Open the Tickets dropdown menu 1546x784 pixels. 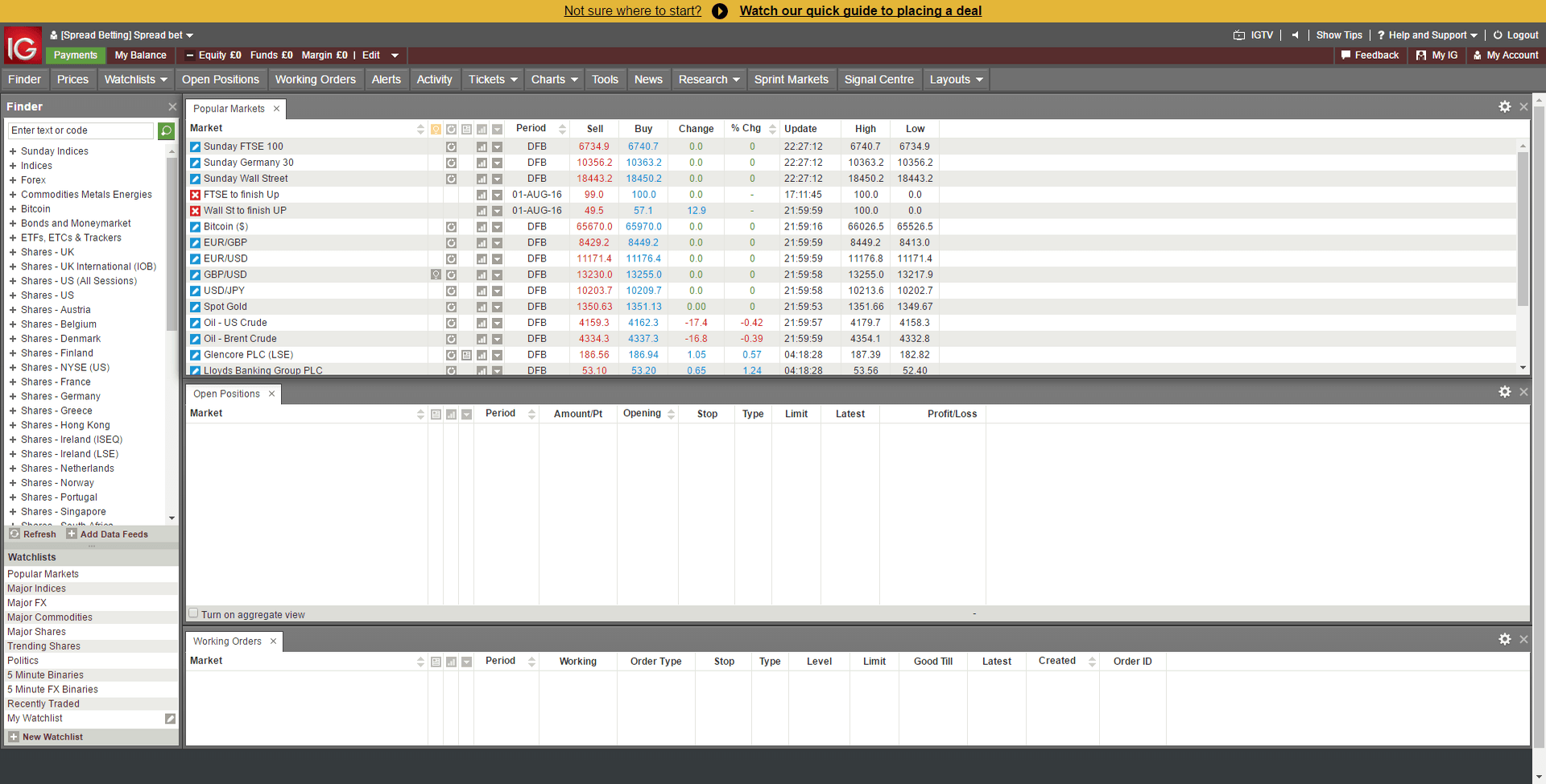click(493, 80)
